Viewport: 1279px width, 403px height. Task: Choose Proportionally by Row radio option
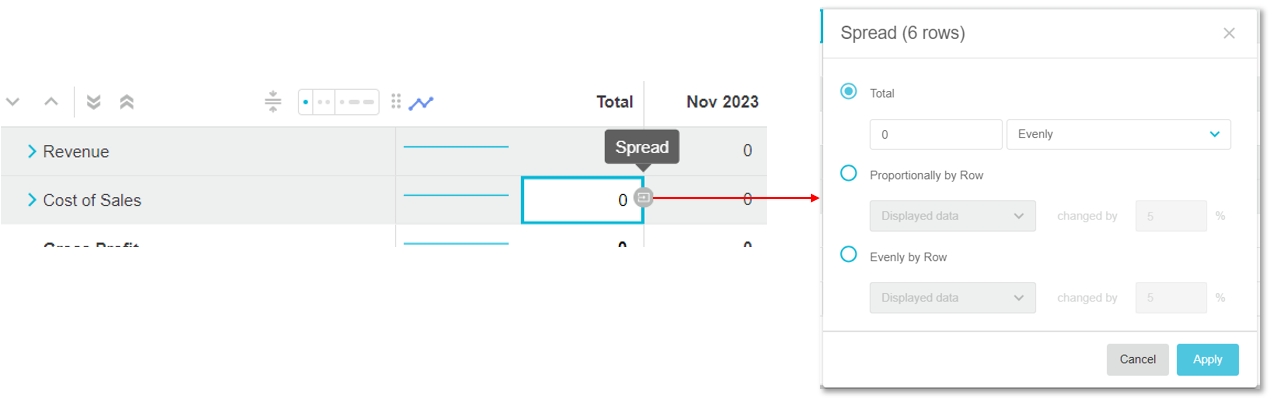849,174
